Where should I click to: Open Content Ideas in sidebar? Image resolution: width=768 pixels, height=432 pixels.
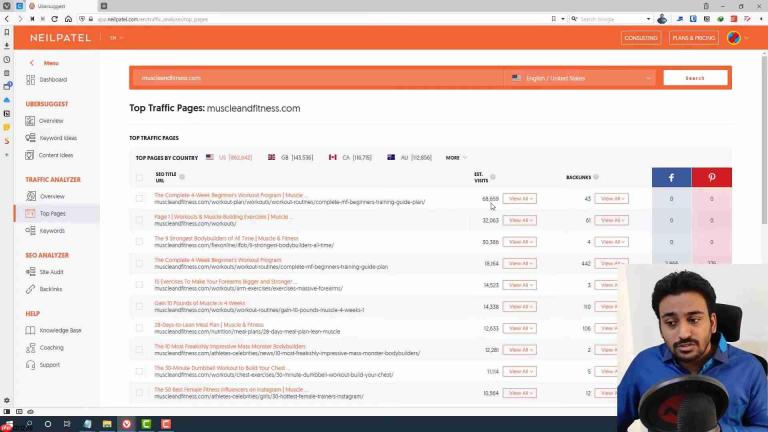pyautogui.click(x=56, y=155)
